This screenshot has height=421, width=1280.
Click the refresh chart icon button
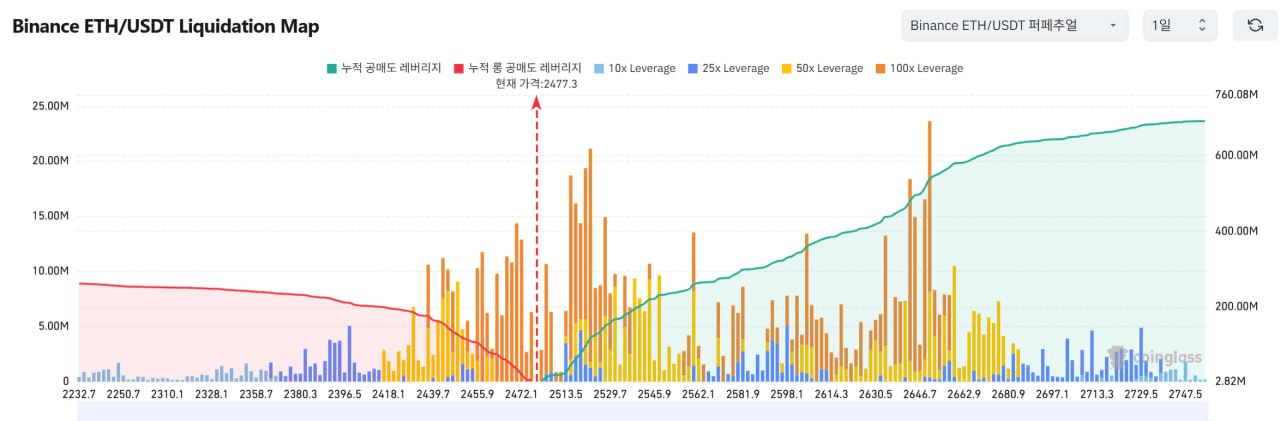coord(1254,25)
